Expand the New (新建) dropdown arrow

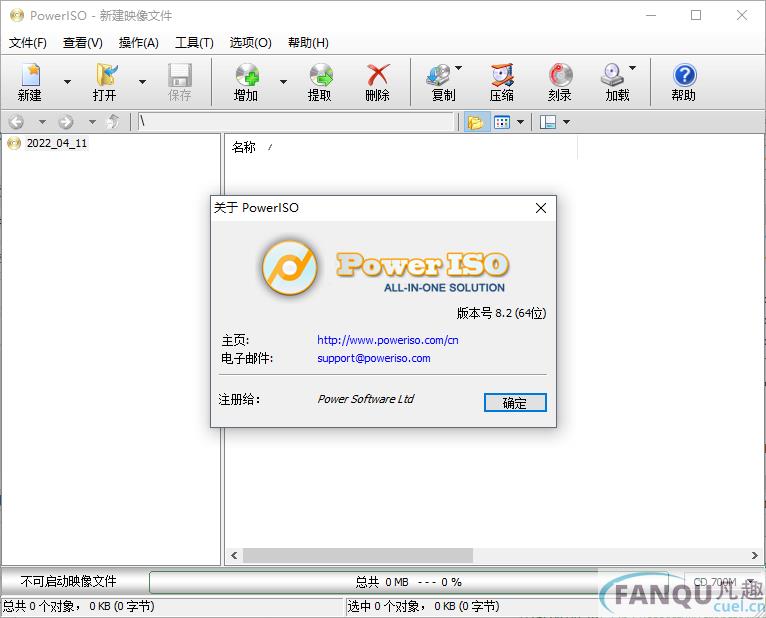coord(67,82)
